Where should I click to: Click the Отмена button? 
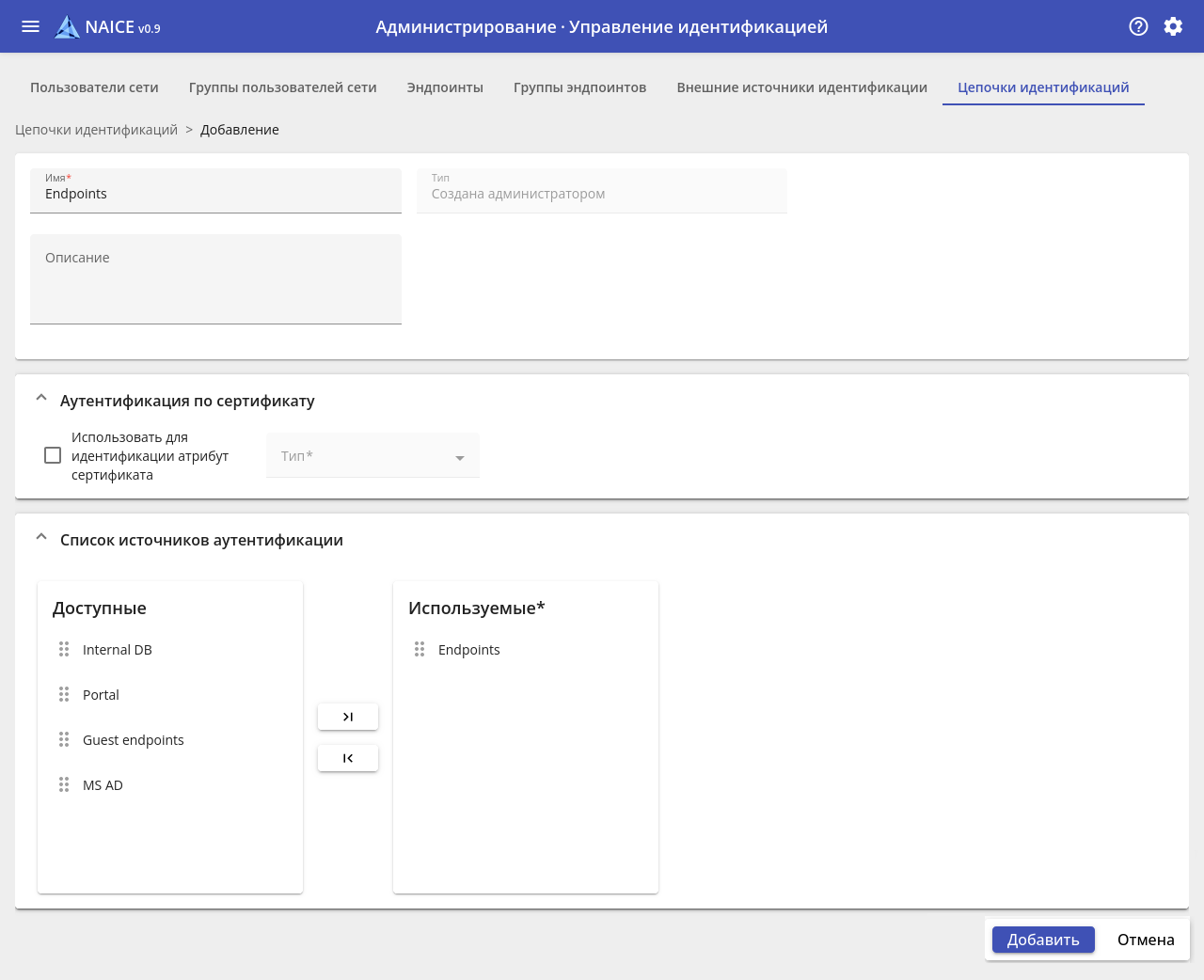[x=1145, y=940]
